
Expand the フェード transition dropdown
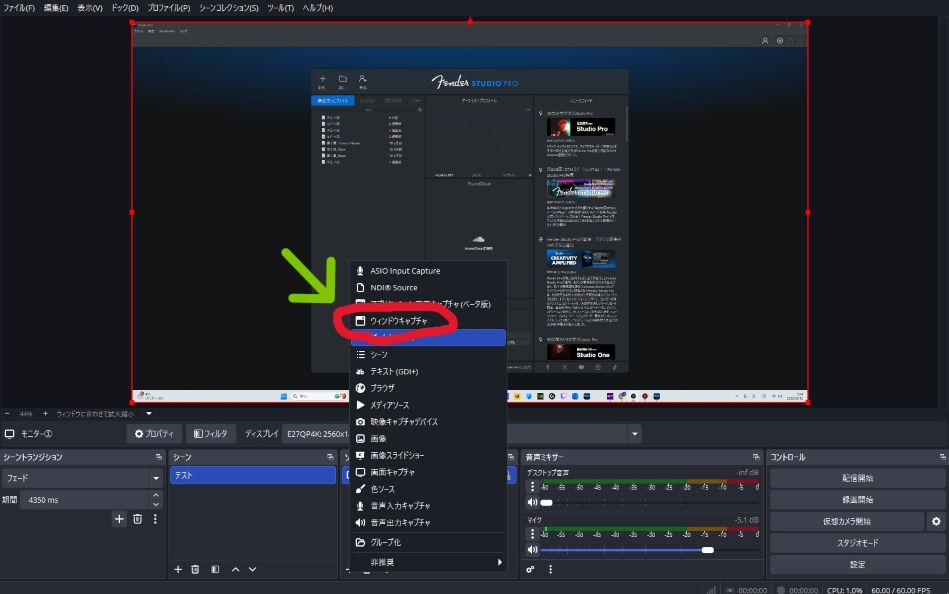[156, 478]
